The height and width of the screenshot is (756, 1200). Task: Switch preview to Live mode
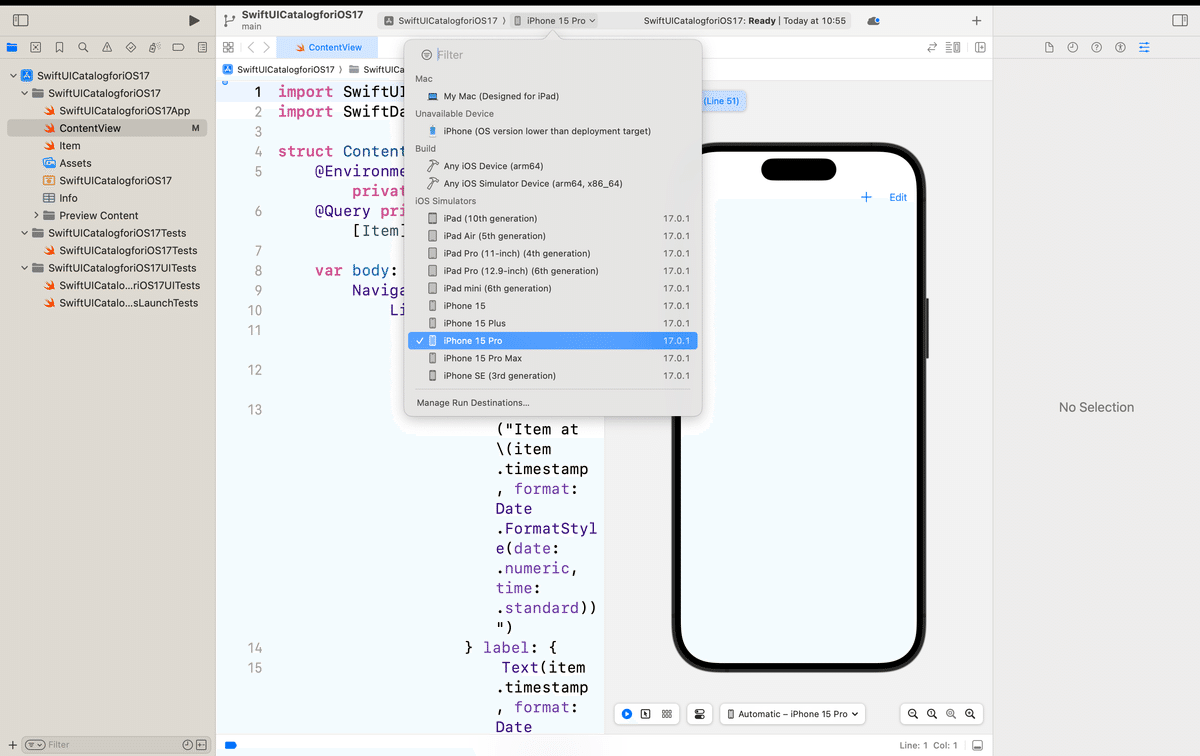[x=626, y=714]
